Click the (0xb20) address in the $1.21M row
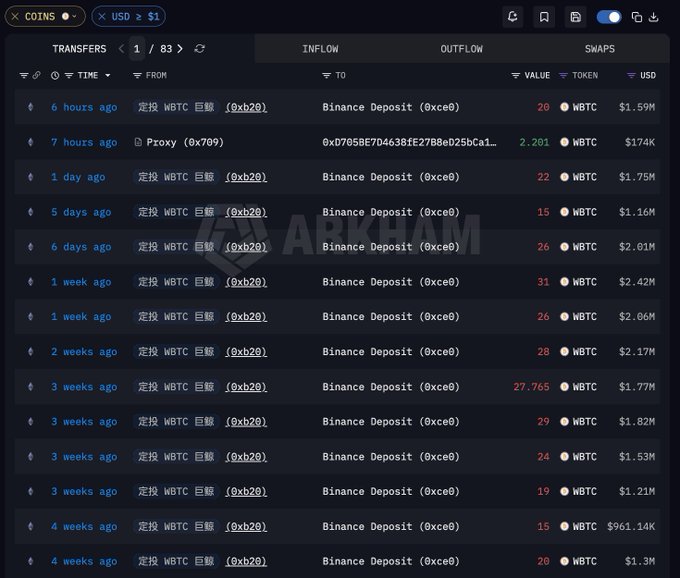 pyautogui.click(x=246, y=491)
